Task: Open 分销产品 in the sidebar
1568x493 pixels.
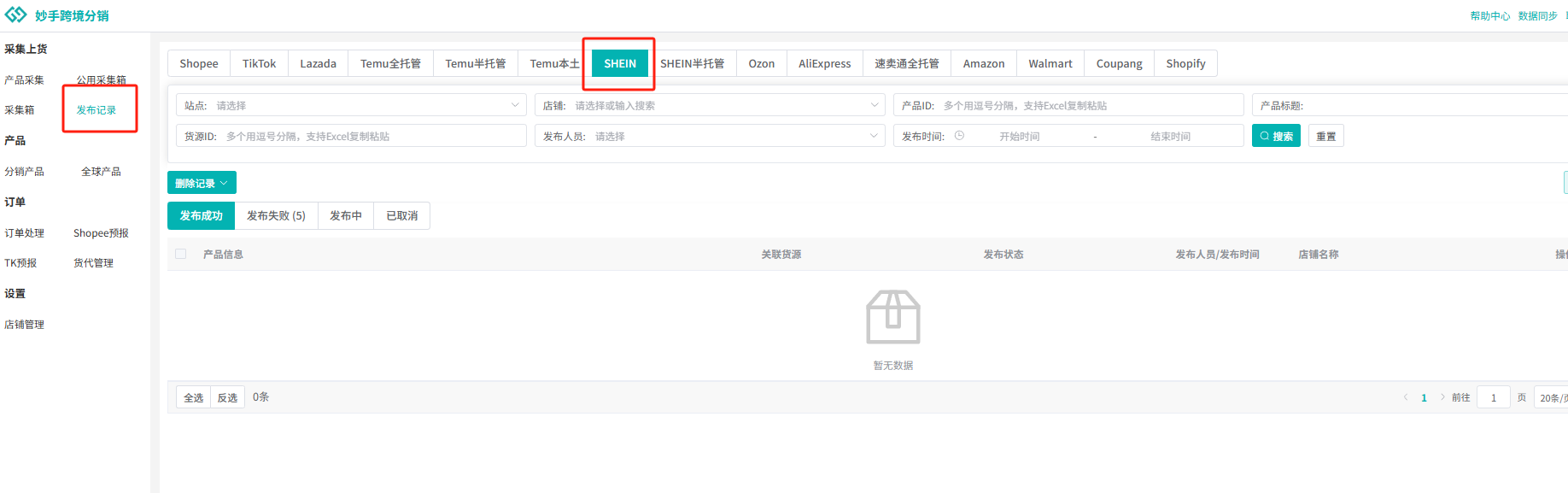Action: point(24,171)
